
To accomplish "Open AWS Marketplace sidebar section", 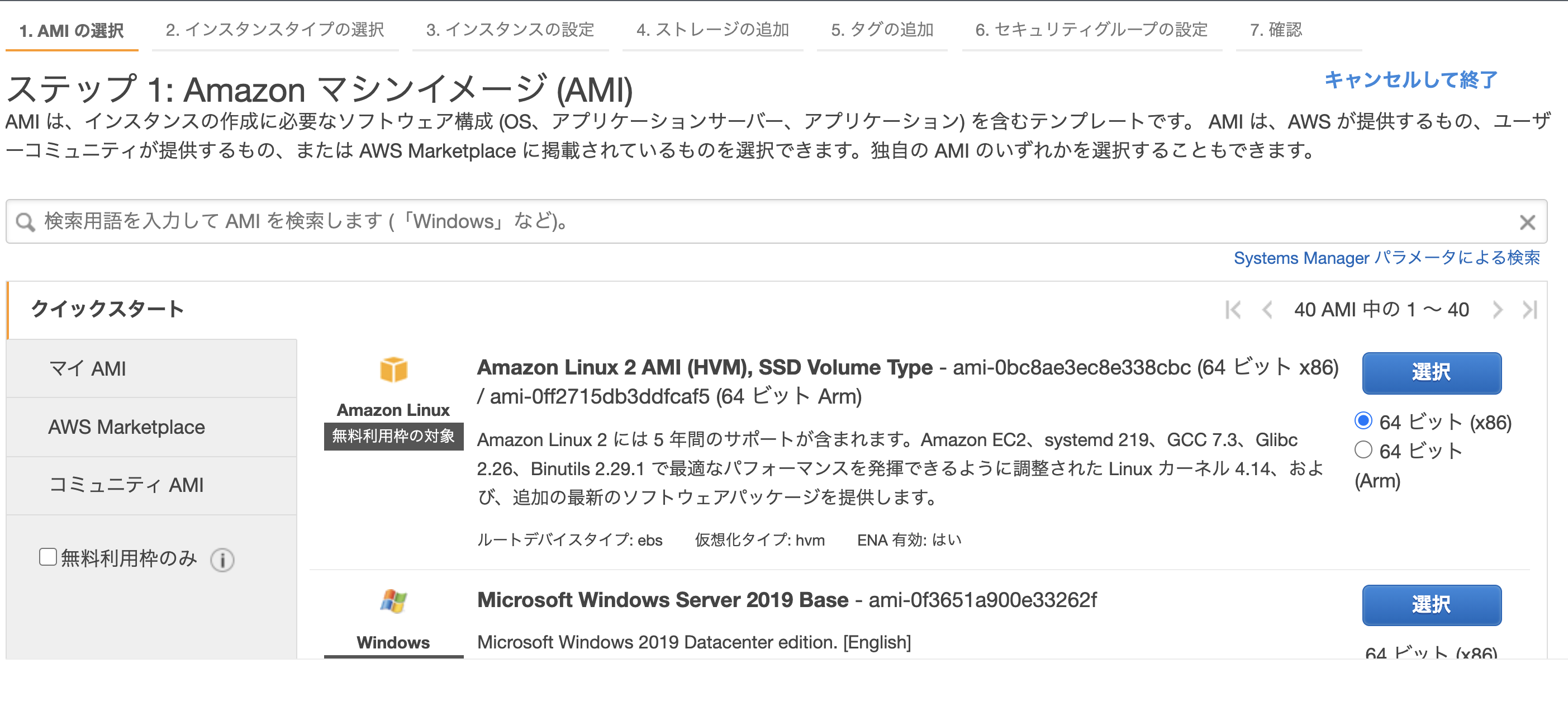I will [151, 427].
